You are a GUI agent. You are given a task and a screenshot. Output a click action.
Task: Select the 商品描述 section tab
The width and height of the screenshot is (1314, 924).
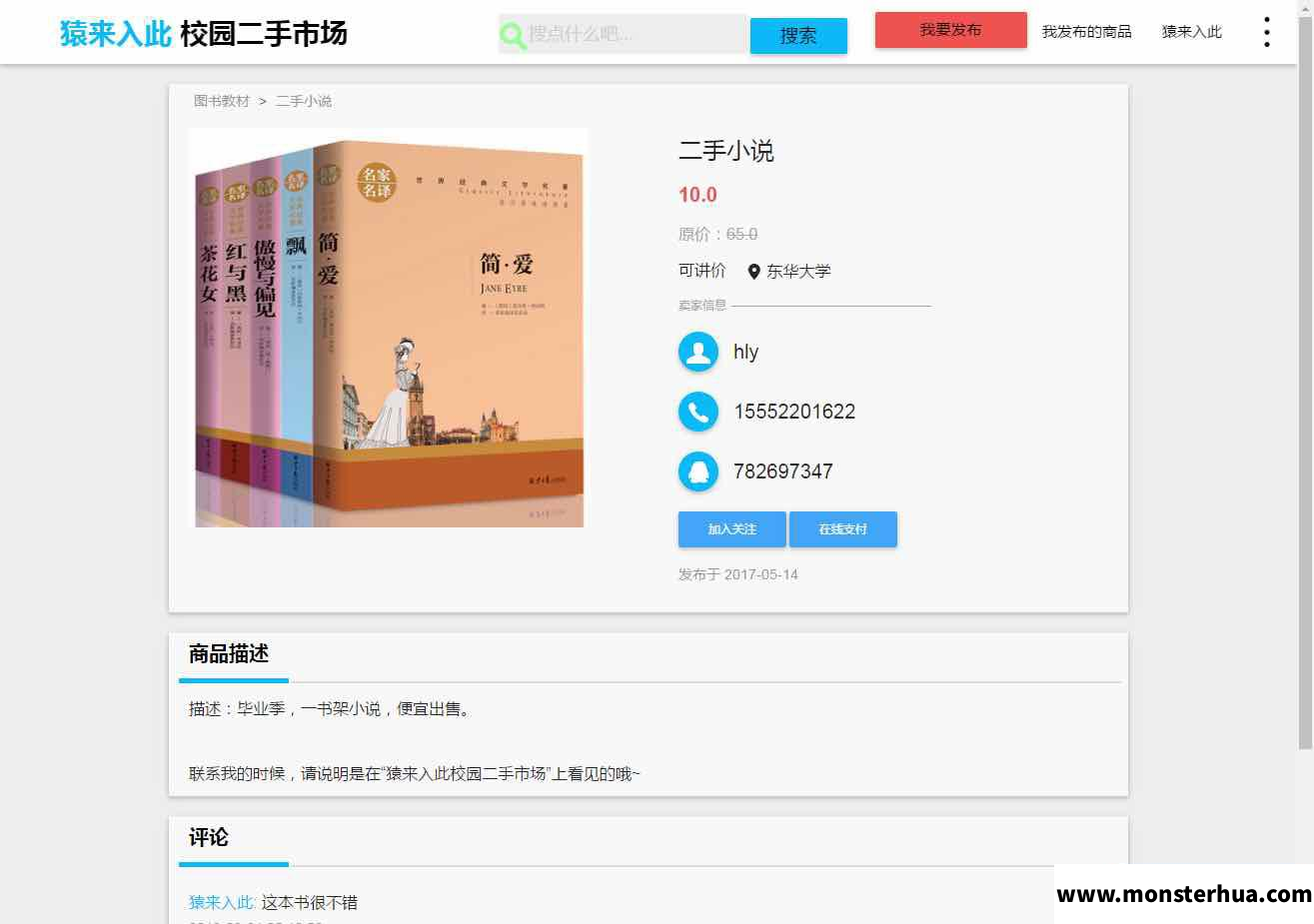pyautogui.click(x=229, y=654)
